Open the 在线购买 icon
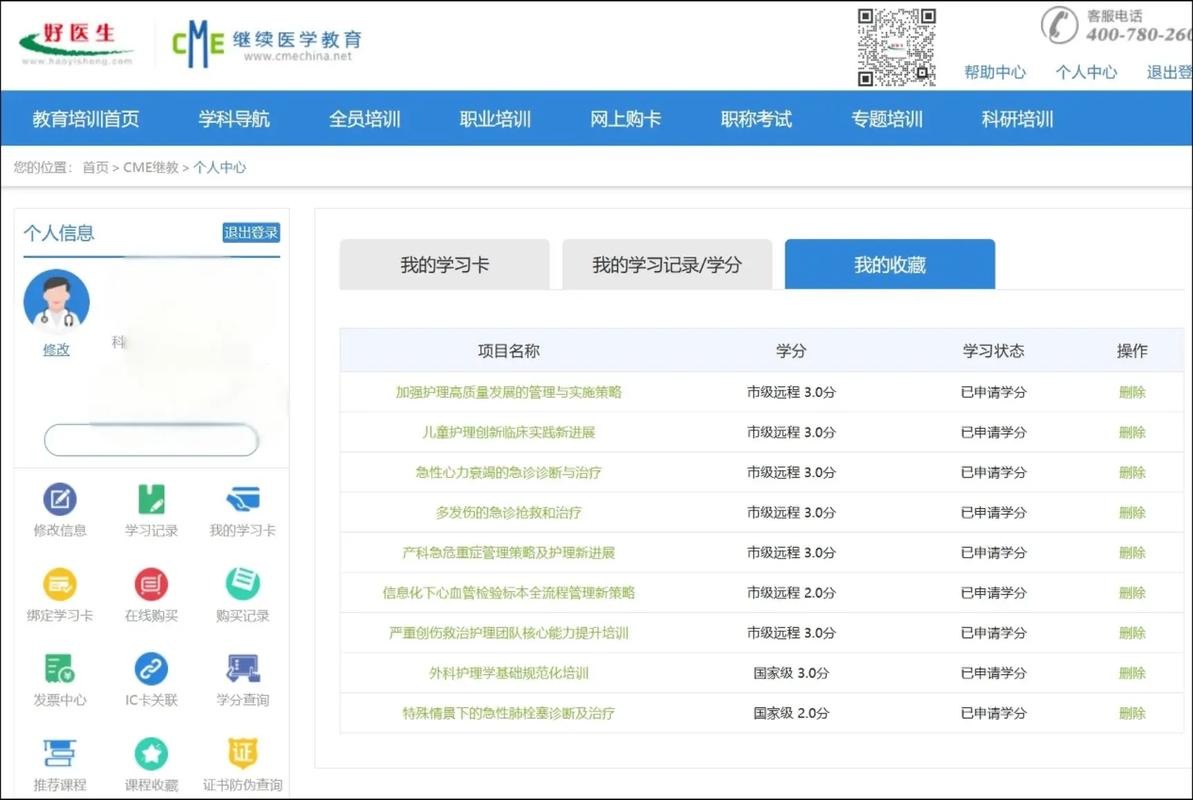The height and width of the screenshot is (800, 1193). point(151,585)
